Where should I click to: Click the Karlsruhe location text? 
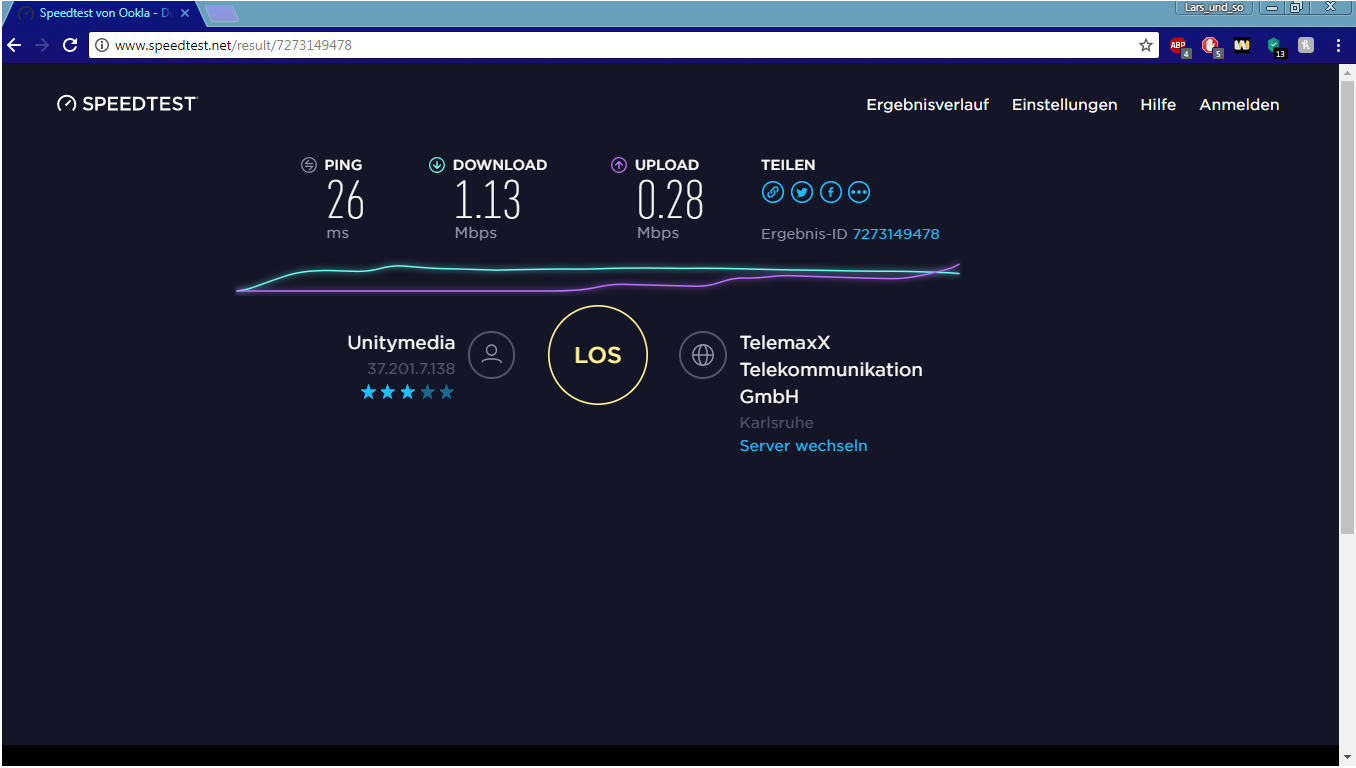[776, 422]
